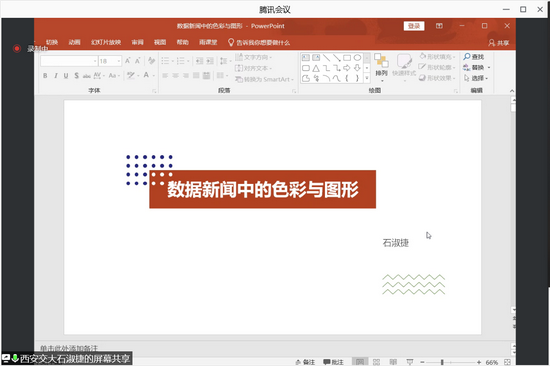
Task: Expand the shapes gallery More arrow
Action: click(x=367, y=78)
